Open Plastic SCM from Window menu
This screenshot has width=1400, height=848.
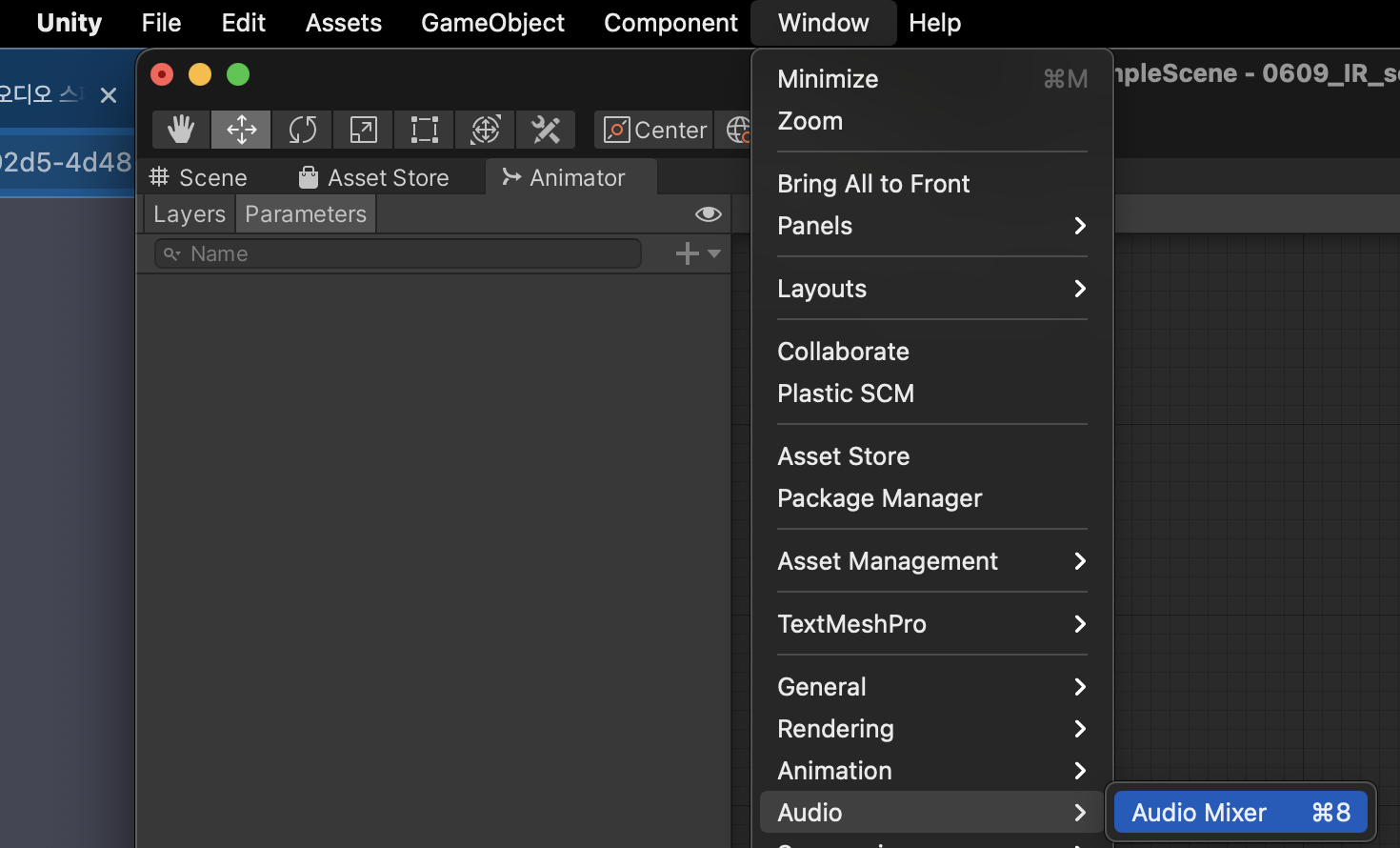(x=932, y=394)
